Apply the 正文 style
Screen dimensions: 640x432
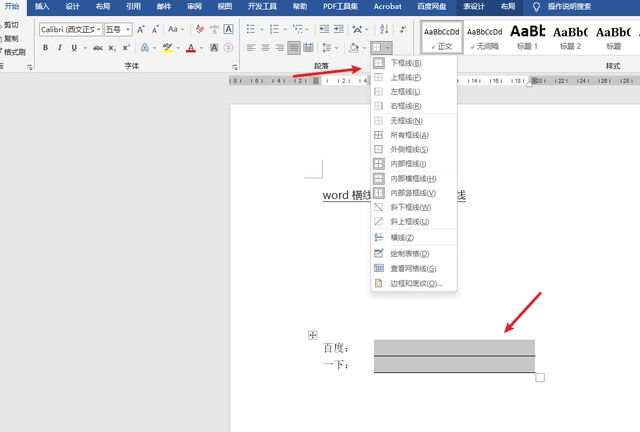pos(442,37)
